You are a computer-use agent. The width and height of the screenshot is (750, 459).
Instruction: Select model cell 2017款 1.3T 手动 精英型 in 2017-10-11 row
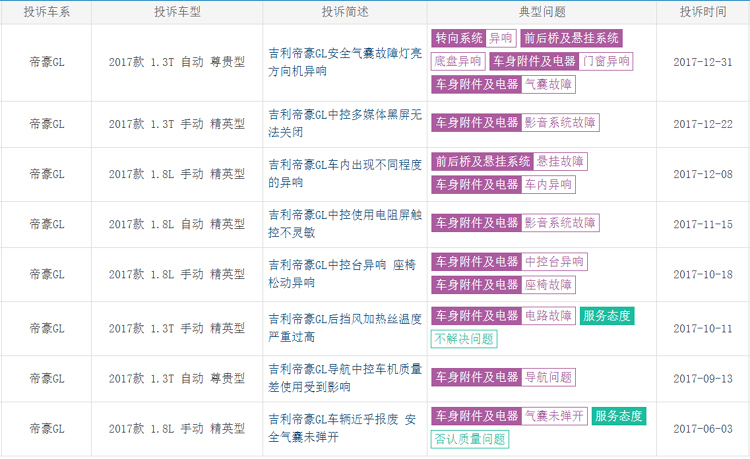(177, 328)
